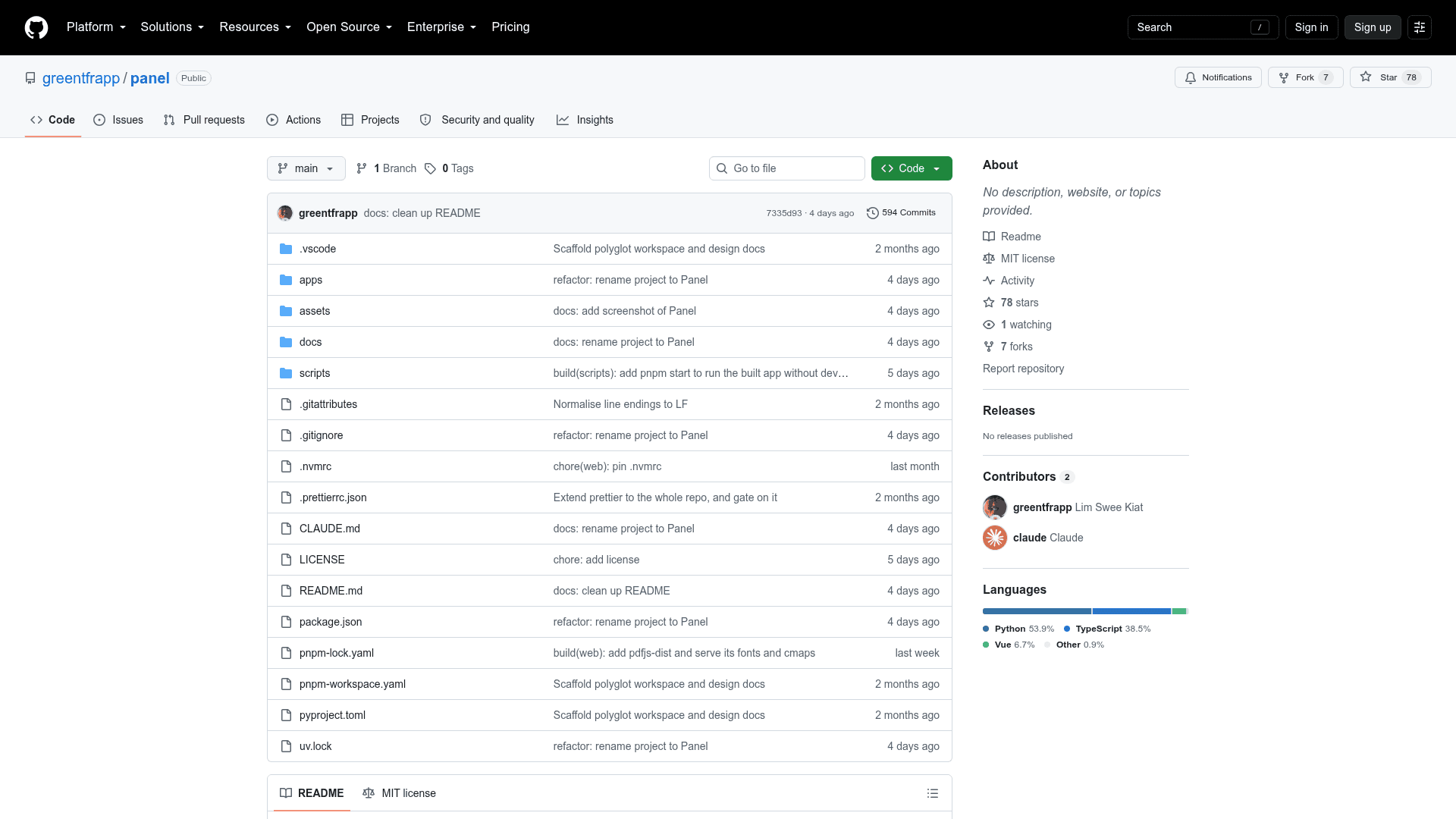
Task: Expand the Solutions menu
Action: 172,27
